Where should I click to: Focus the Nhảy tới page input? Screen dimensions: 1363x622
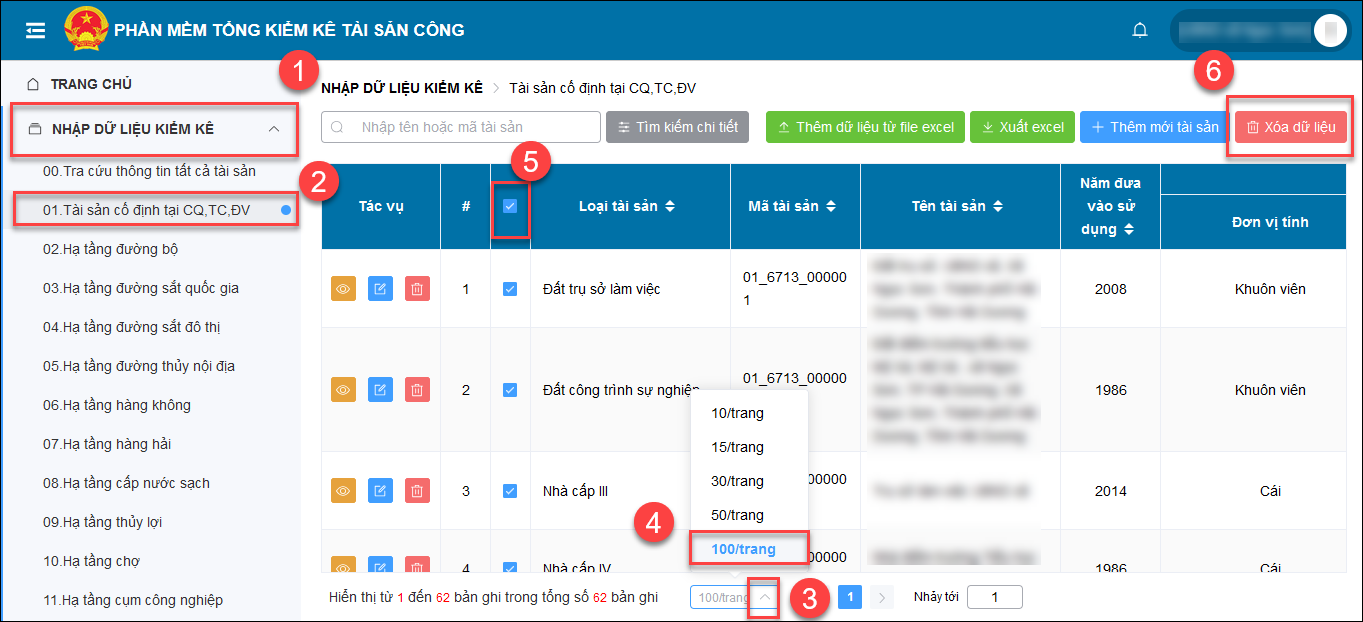tap(995, 597)
